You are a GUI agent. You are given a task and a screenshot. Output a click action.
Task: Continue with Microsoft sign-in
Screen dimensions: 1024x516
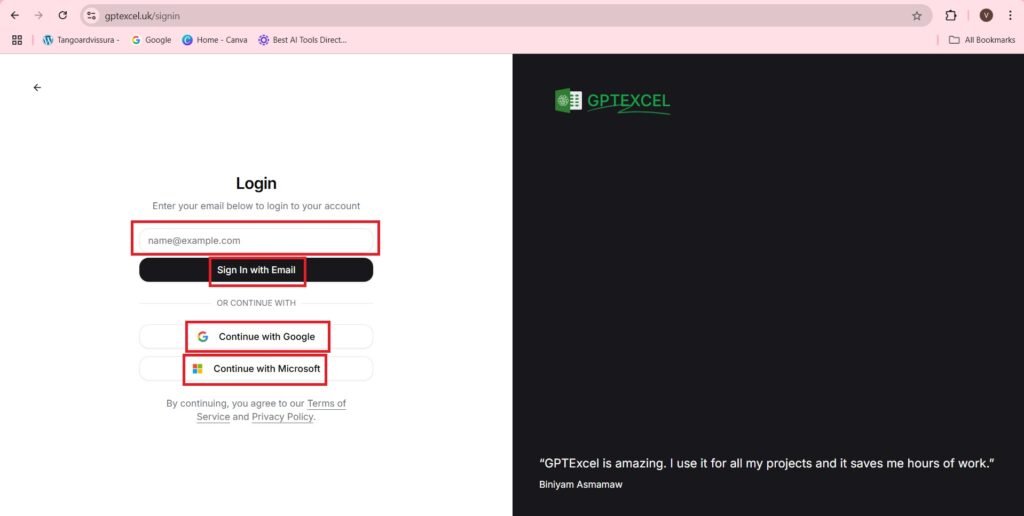(x=256, y=368)
